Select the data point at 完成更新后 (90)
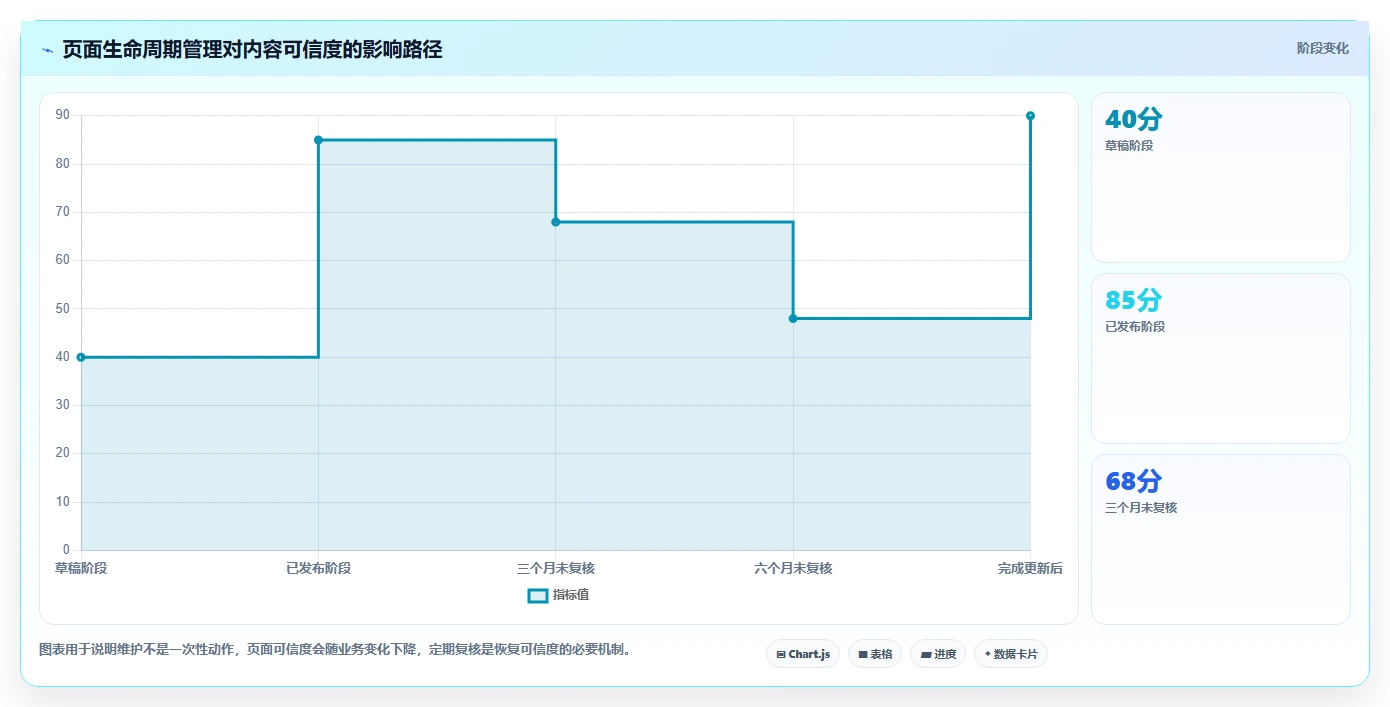The width and height of the screenshot is (1390, 707). click(1030, 116)
